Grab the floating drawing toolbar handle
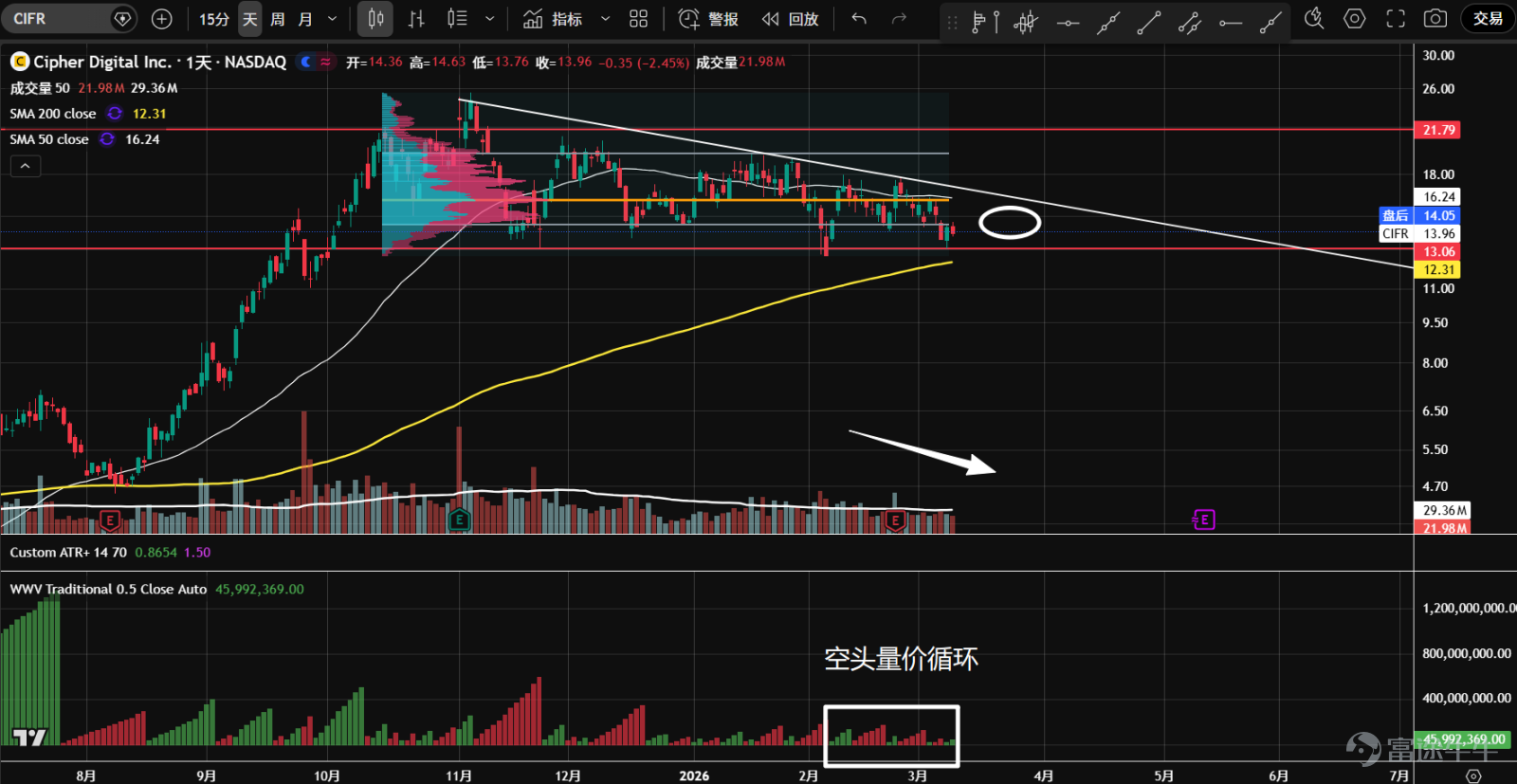Image resolution: width=1517 pixels, height=784 pixels. click(x=952, y=22)
